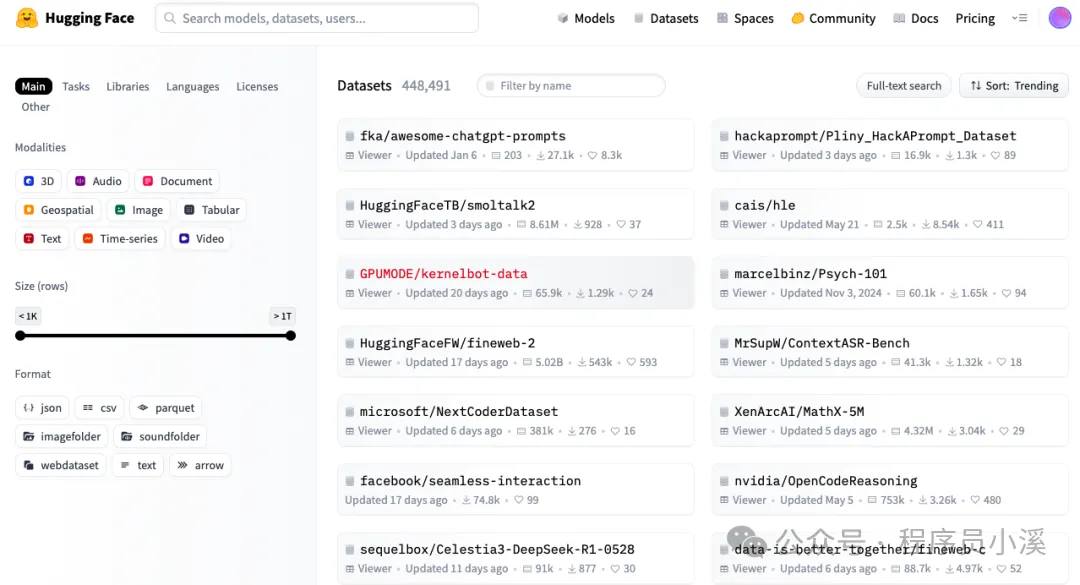The width and height of the screenshot is (1080, 585).
Task: Click the heart icon on fineweb-2 card
Action: tap(631, 362)
